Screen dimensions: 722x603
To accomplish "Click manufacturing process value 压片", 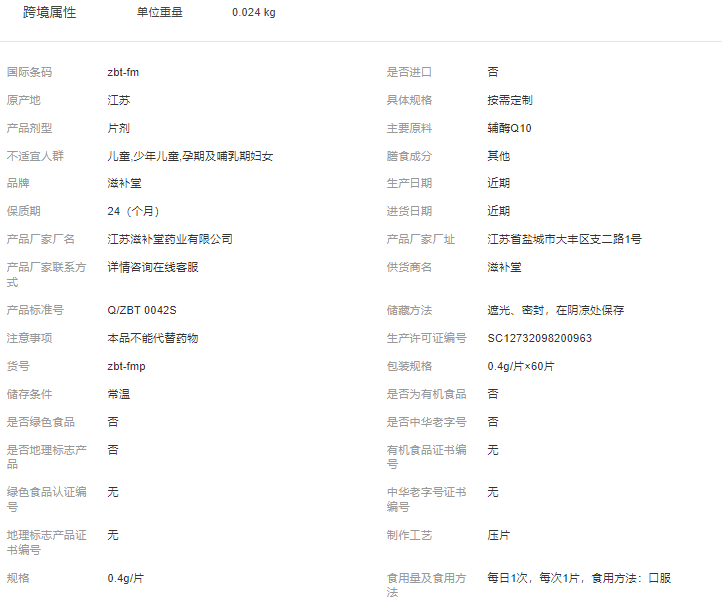I will pos(499,535).
